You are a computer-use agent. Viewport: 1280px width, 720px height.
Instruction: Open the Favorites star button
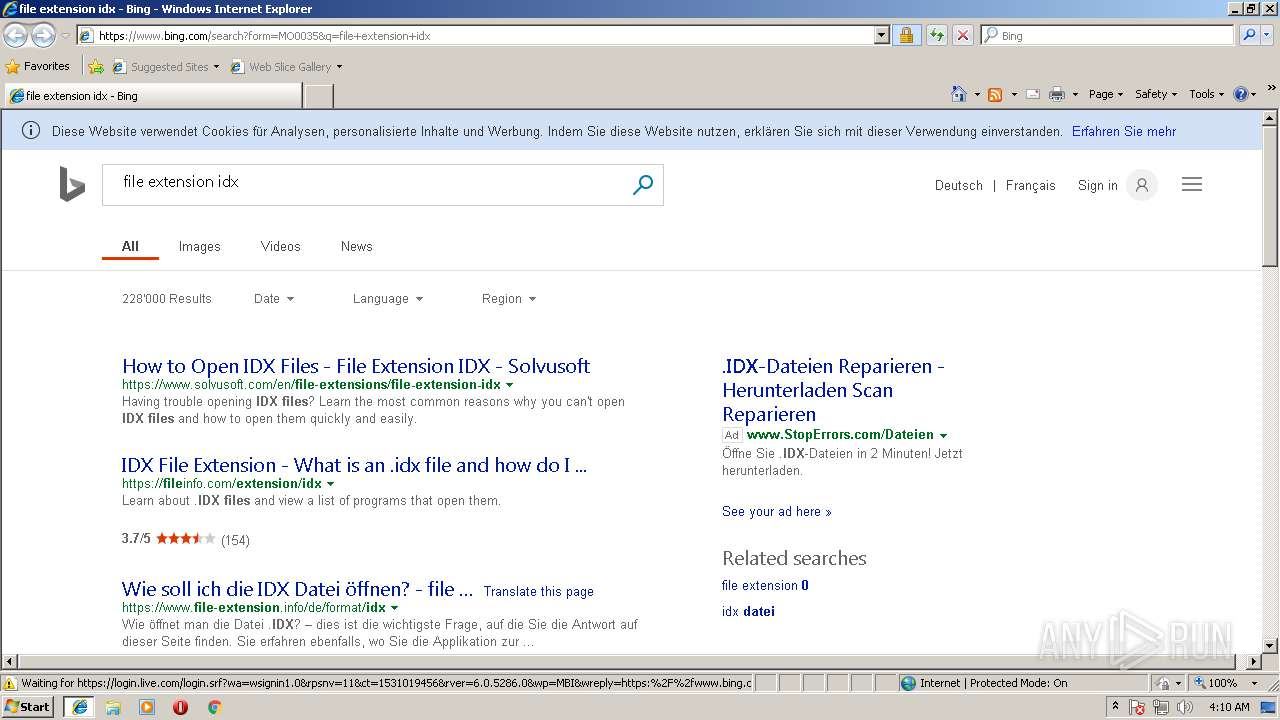[38, 67]
